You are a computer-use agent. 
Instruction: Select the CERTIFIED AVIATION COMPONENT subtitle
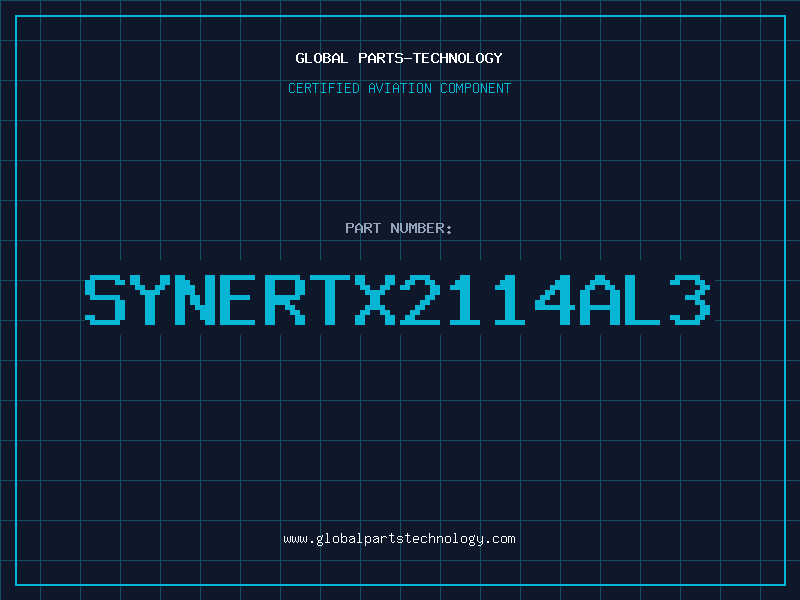pyautogui.click(x=399, y=88)
